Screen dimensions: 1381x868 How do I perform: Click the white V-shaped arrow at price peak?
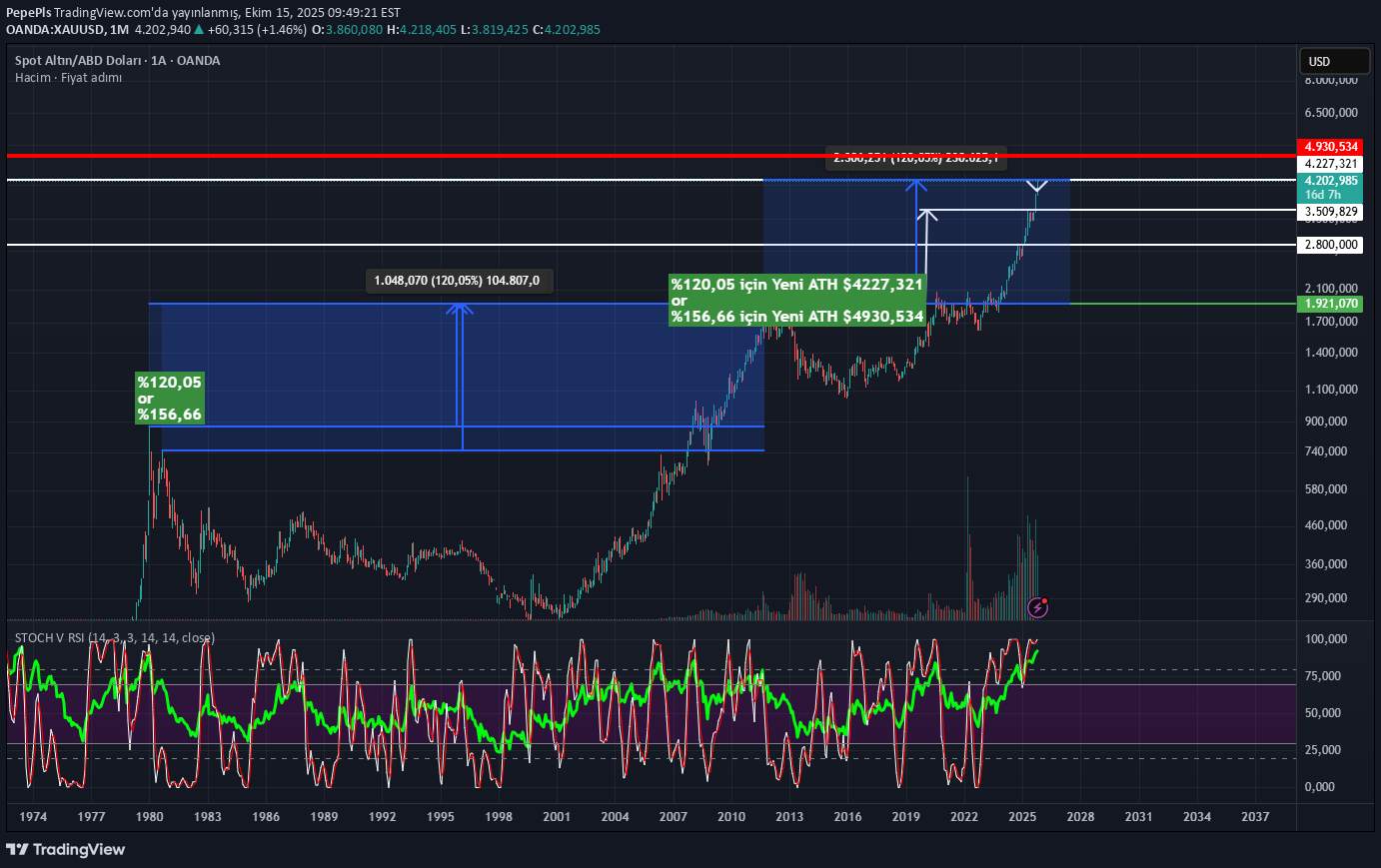coord(1037,186)
